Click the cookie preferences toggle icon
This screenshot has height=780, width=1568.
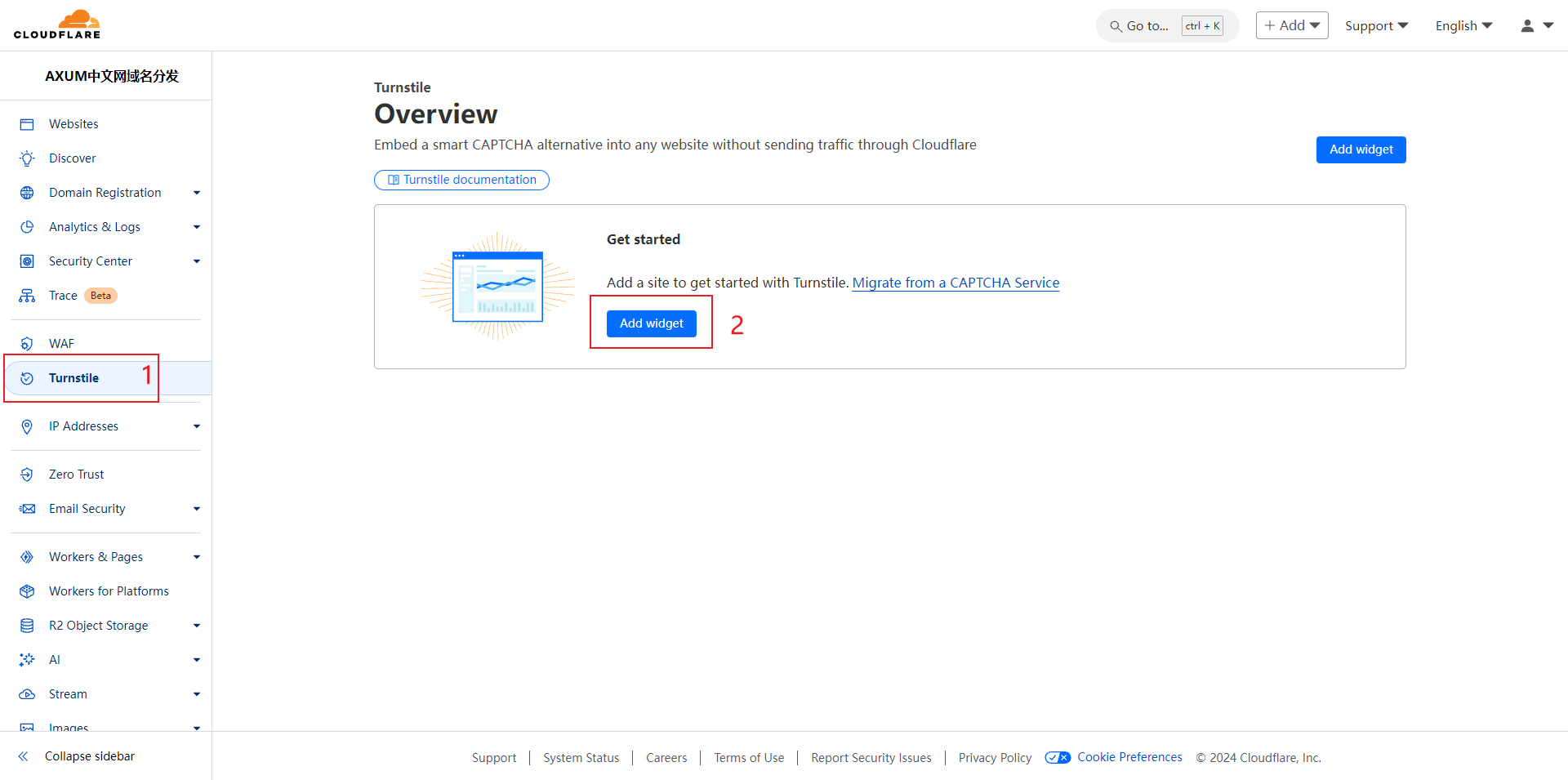(x=1058, y=758)
